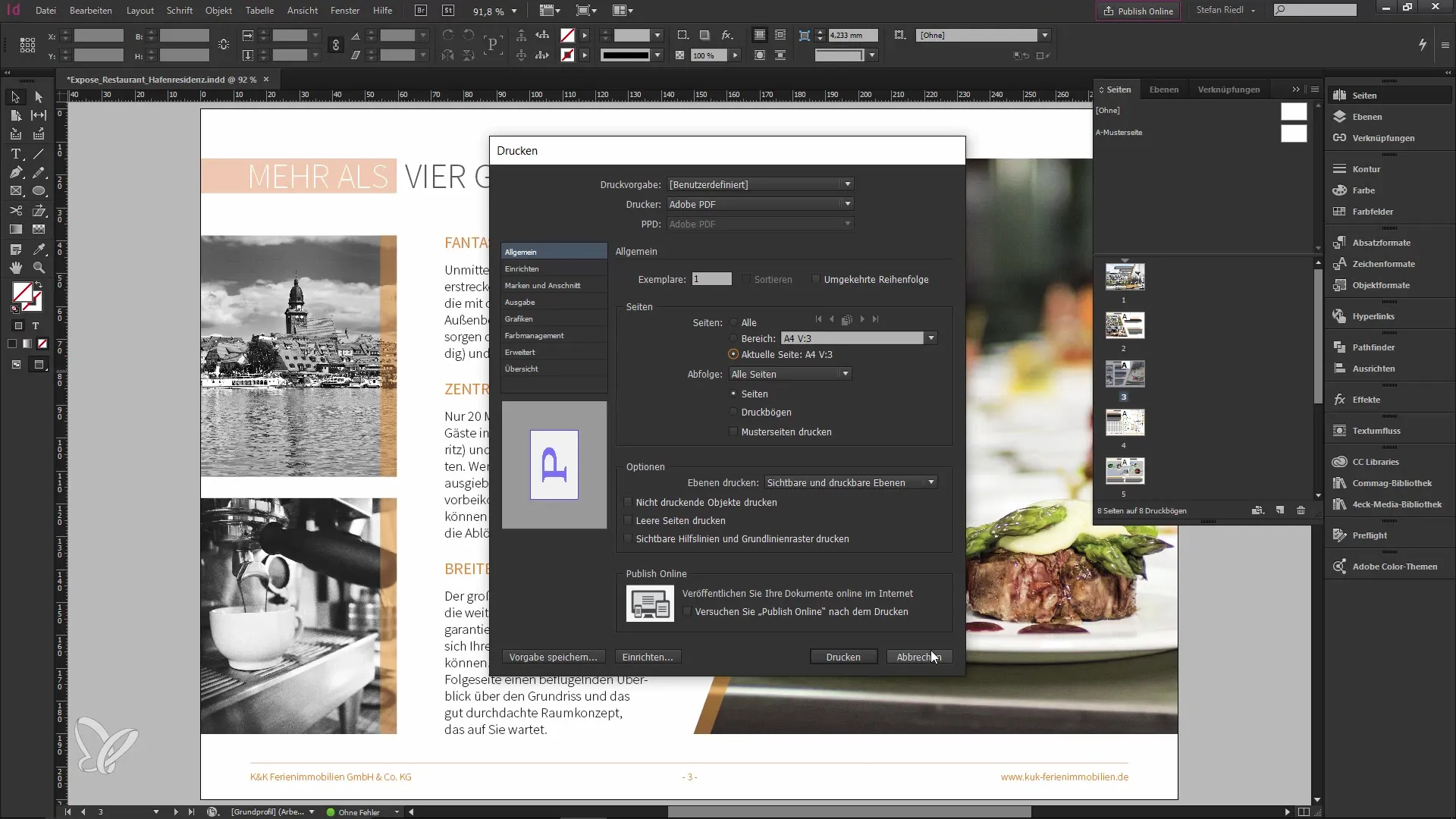Click the Drucken button
Screen dimensions: 1456x819
[x=843, y=657]
